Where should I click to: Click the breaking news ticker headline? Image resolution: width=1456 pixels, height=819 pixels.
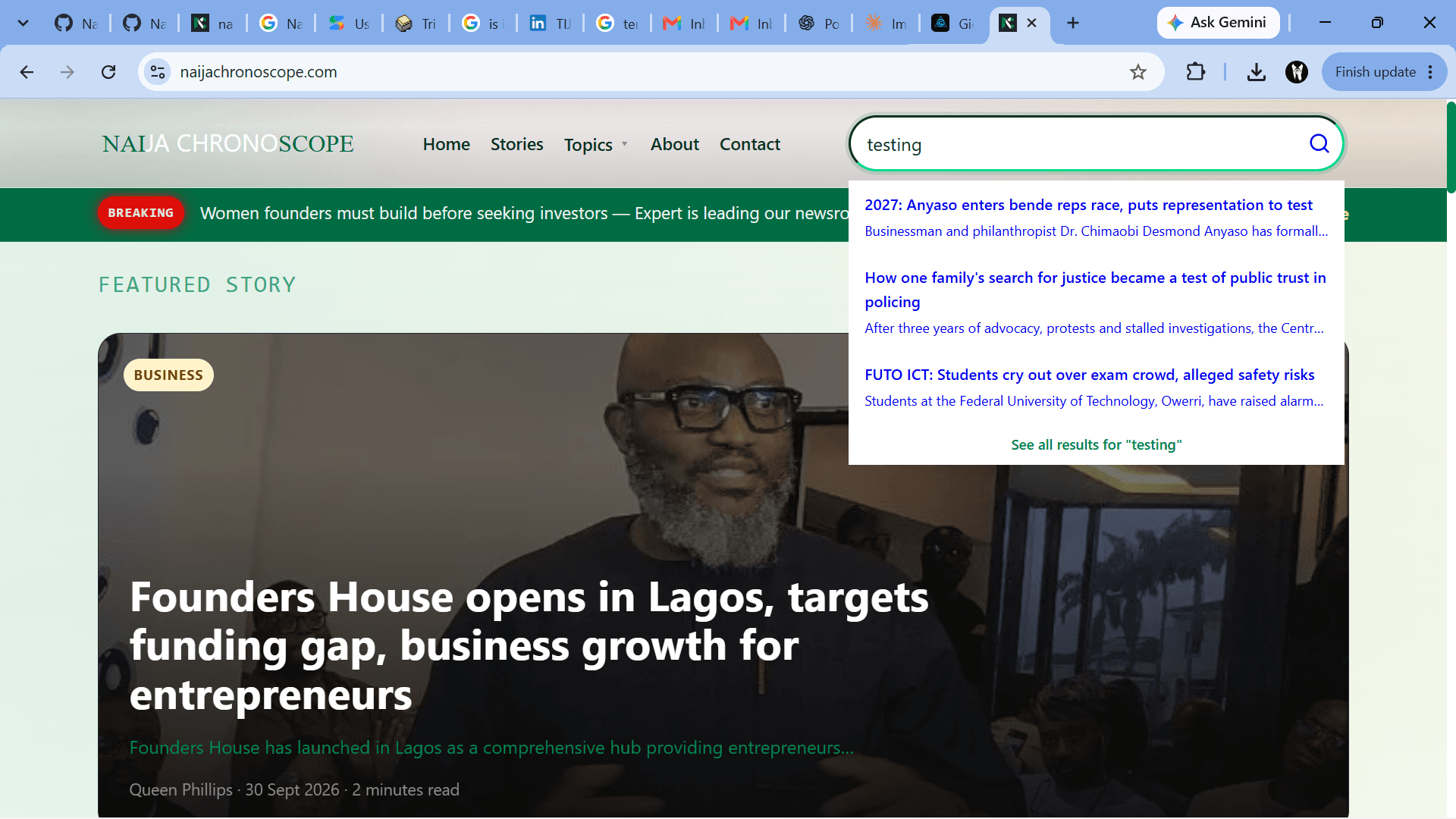[x=523, y=213]
